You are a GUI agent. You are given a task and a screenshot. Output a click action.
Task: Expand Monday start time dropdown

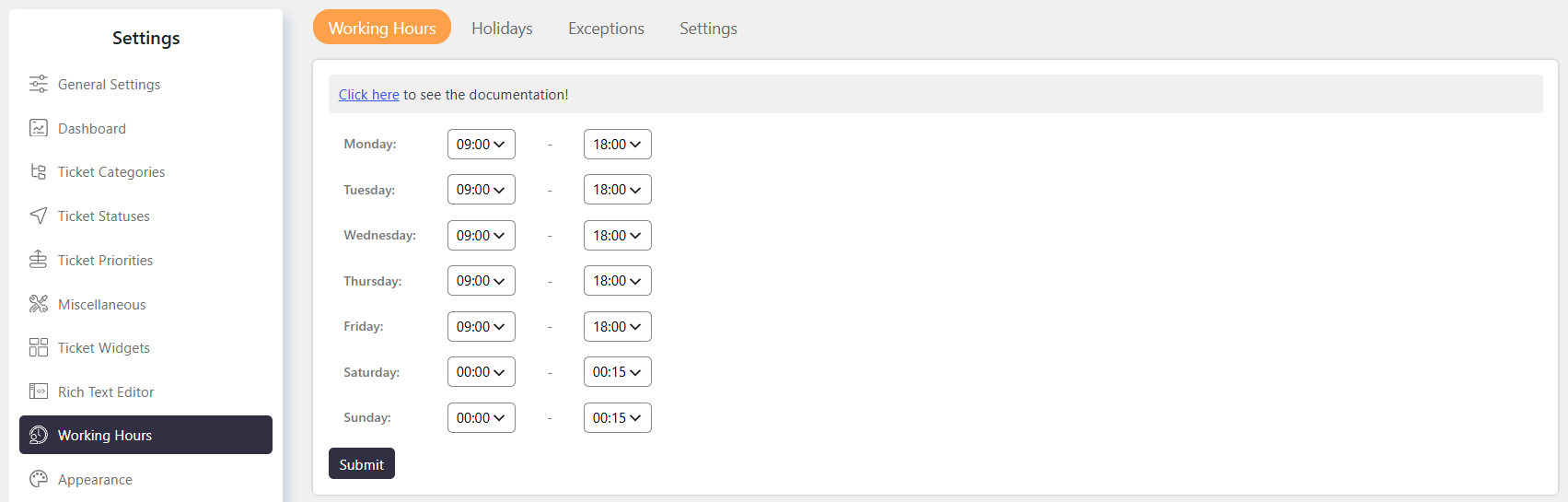point(481,145)
